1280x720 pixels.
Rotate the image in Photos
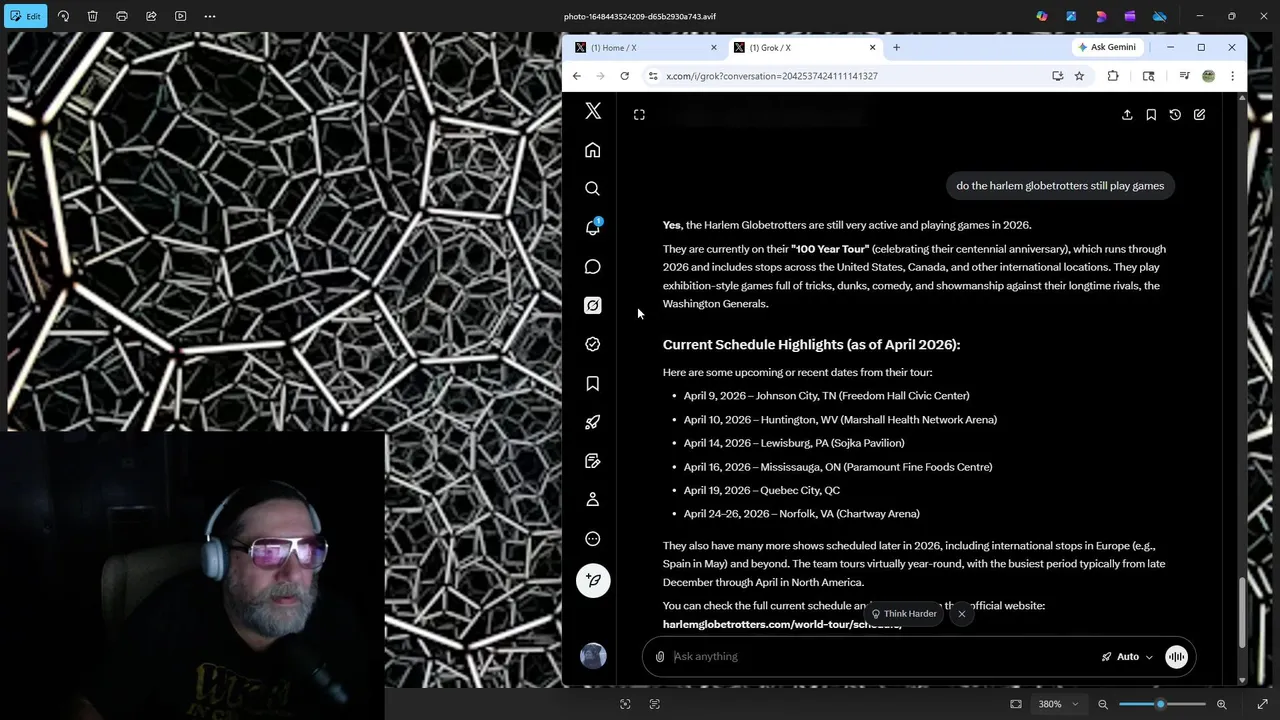click(63, 16)
